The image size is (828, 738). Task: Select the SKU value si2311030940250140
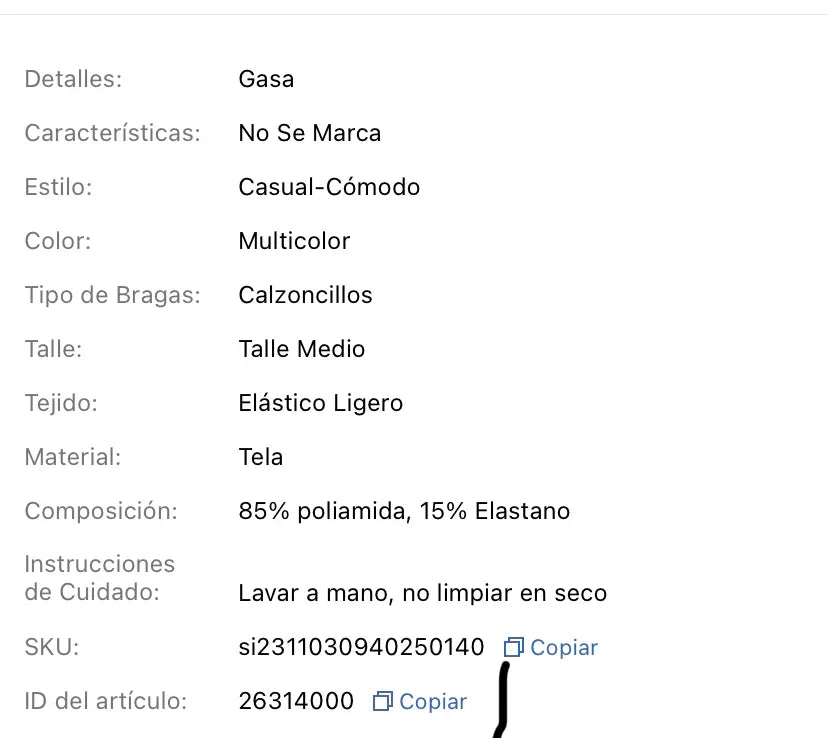click(361, 648)
